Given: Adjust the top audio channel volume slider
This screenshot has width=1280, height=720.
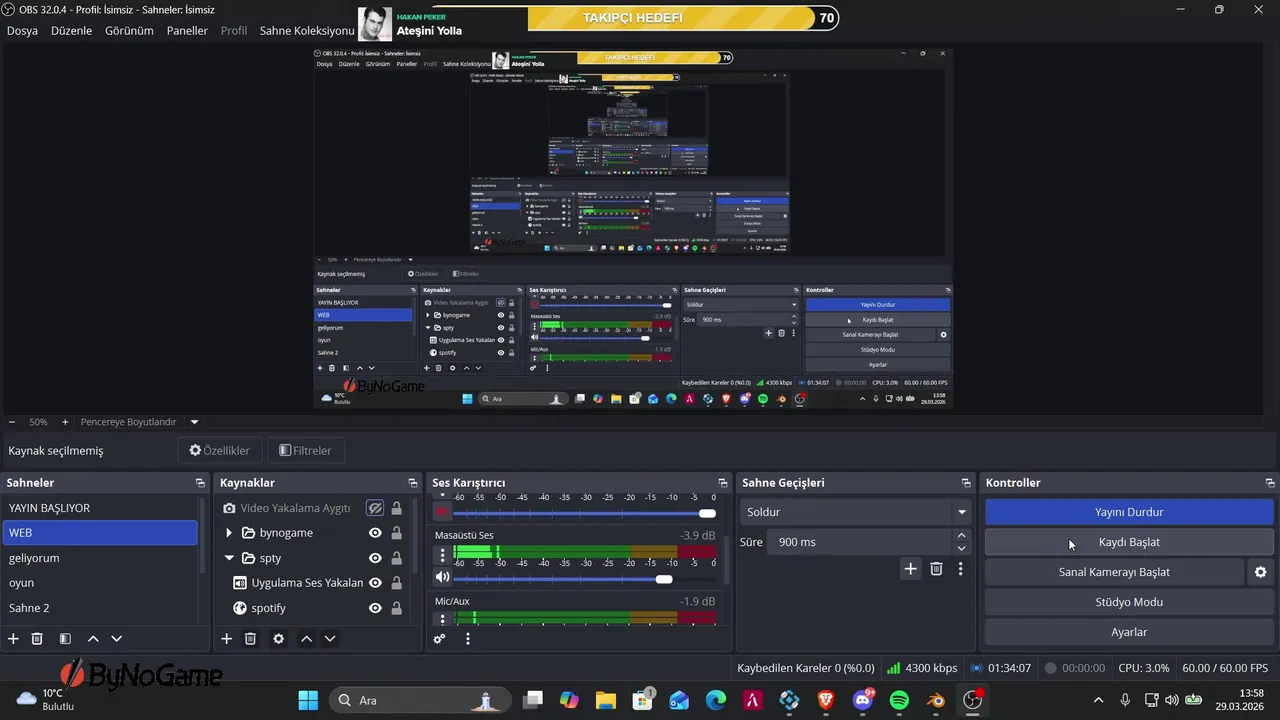Looking at the screenshot, I should [586, 513].
